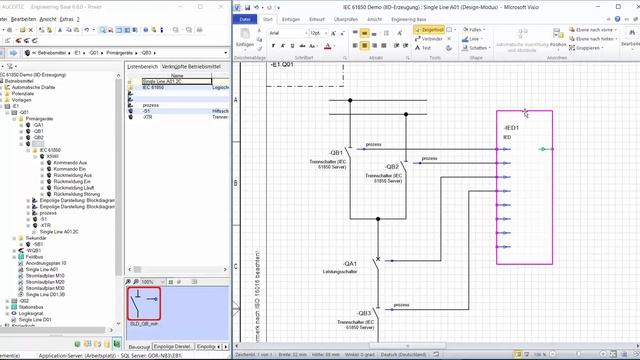This screenshot has width=640, height=360.
Task: Click Ebene nach hinten button
Action: (x=593, y=39)
